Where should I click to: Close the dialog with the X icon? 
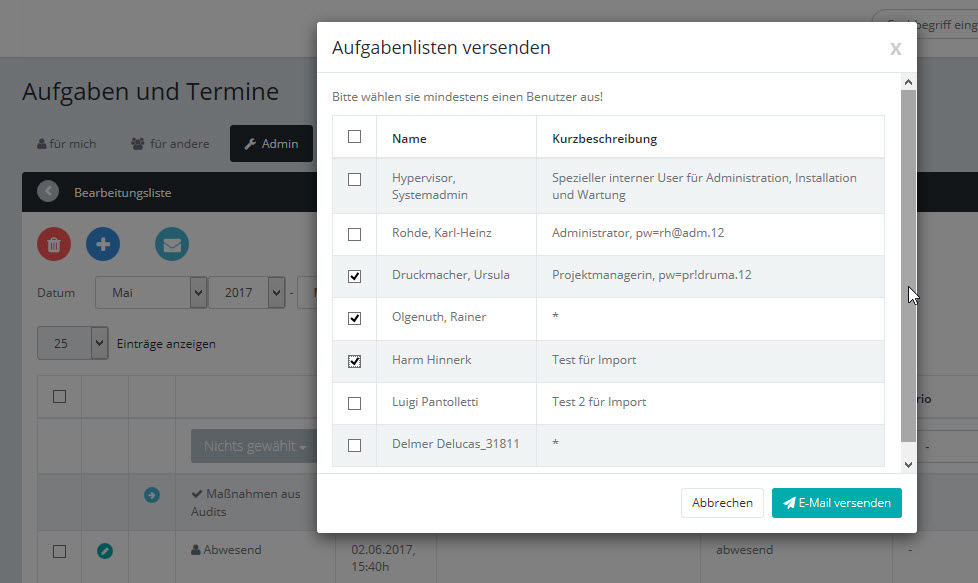895,48
